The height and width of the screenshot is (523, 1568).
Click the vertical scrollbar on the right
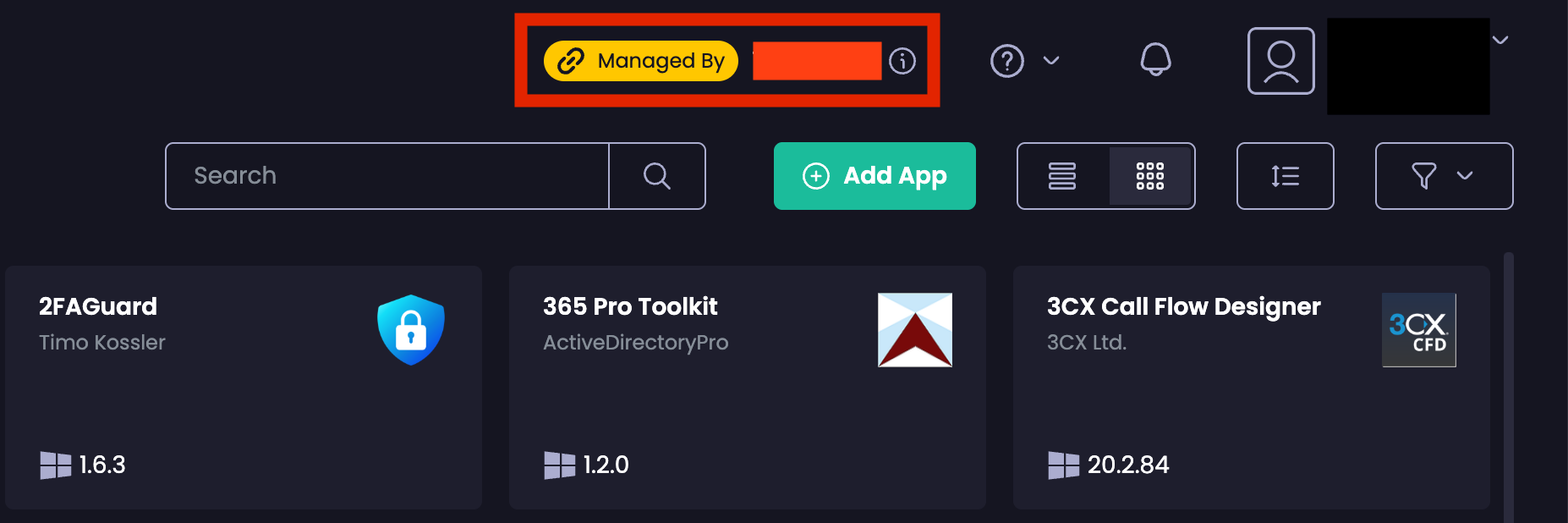click(x=1509, y=381)
